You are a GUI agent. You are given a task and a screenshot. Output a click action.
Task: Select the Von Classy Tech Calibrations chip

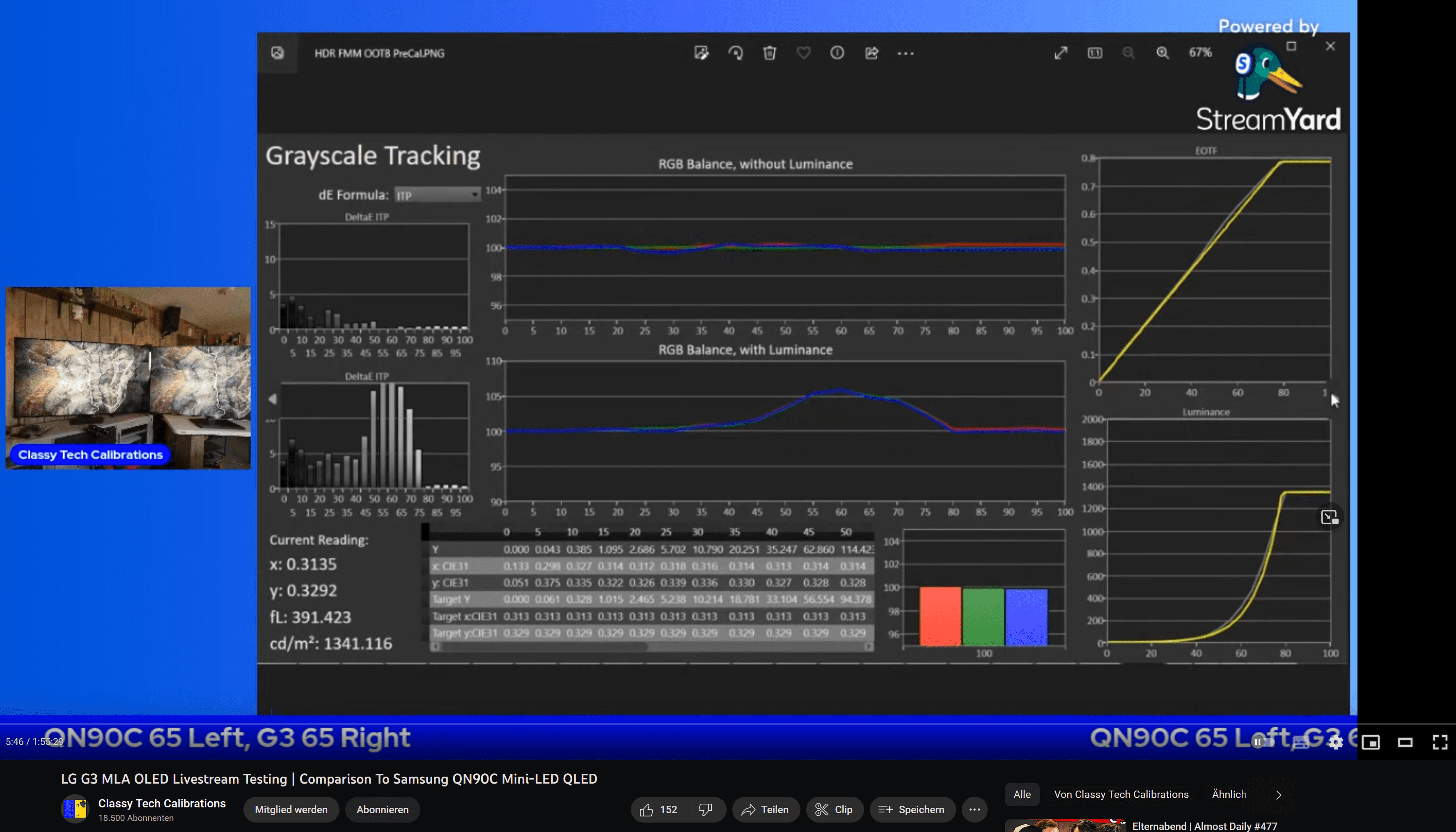point(1121,794)
